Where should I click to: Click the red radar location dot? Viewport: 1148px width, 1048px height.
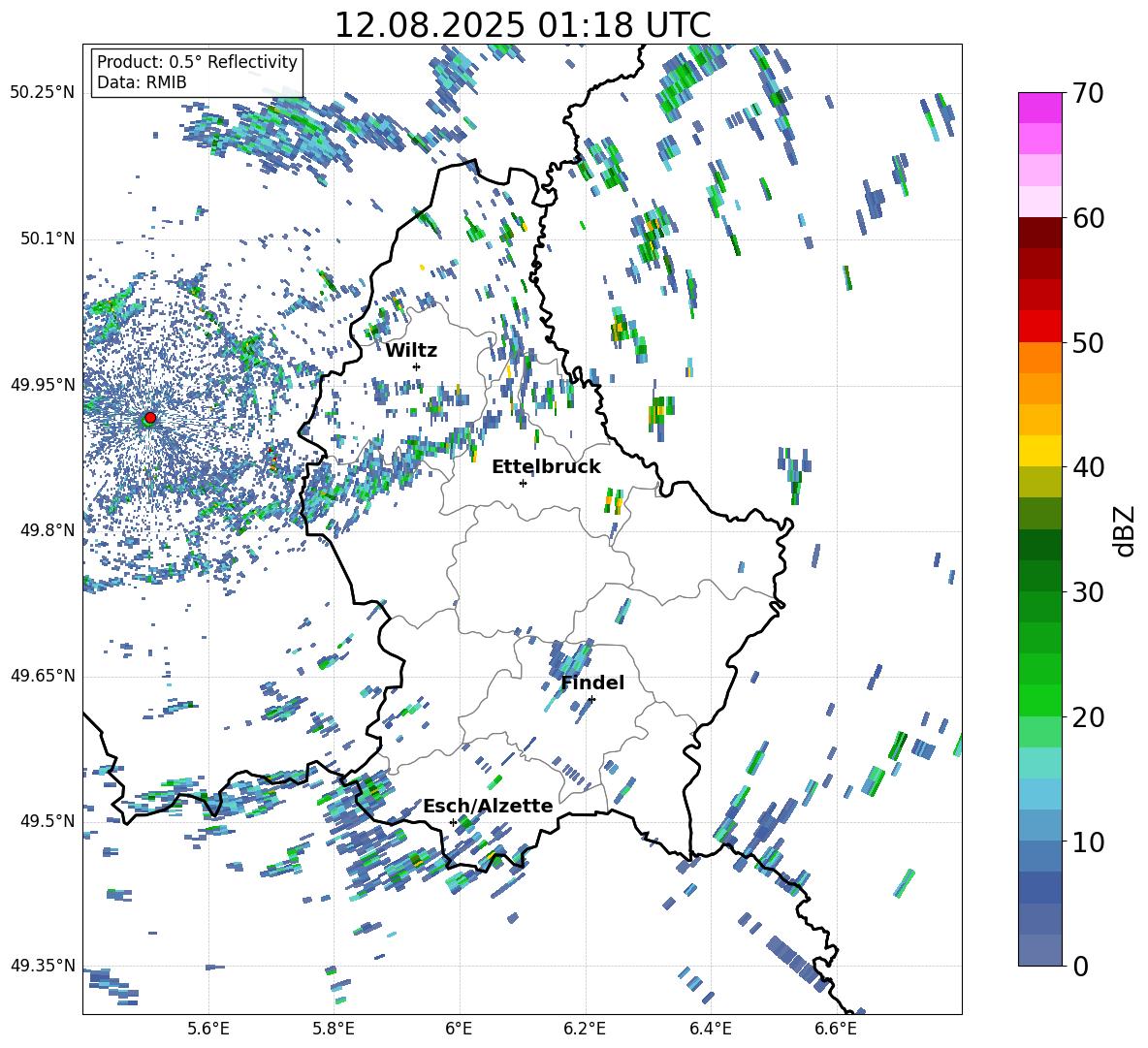coord(150,418)
